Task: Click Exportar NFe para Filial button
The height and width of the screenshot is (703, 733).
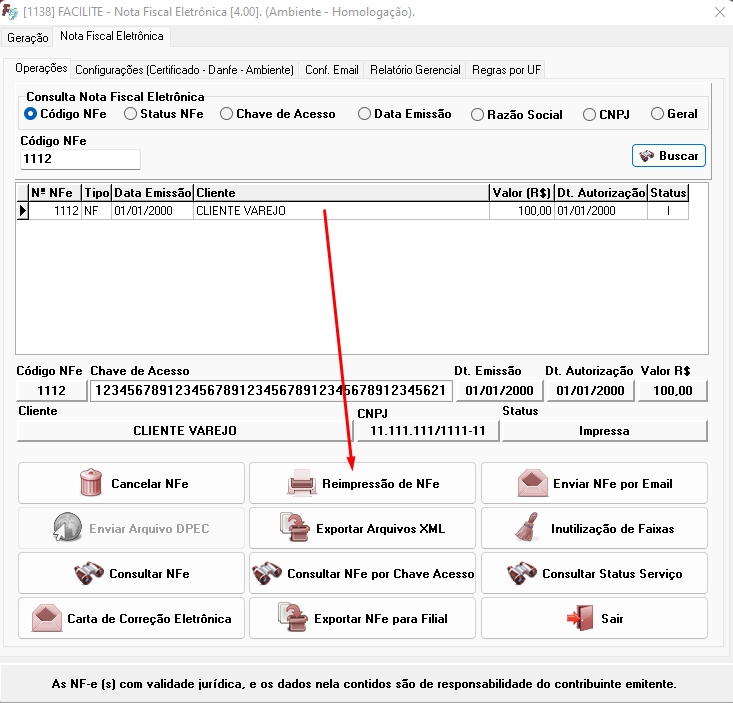Action: click(362, 619)
